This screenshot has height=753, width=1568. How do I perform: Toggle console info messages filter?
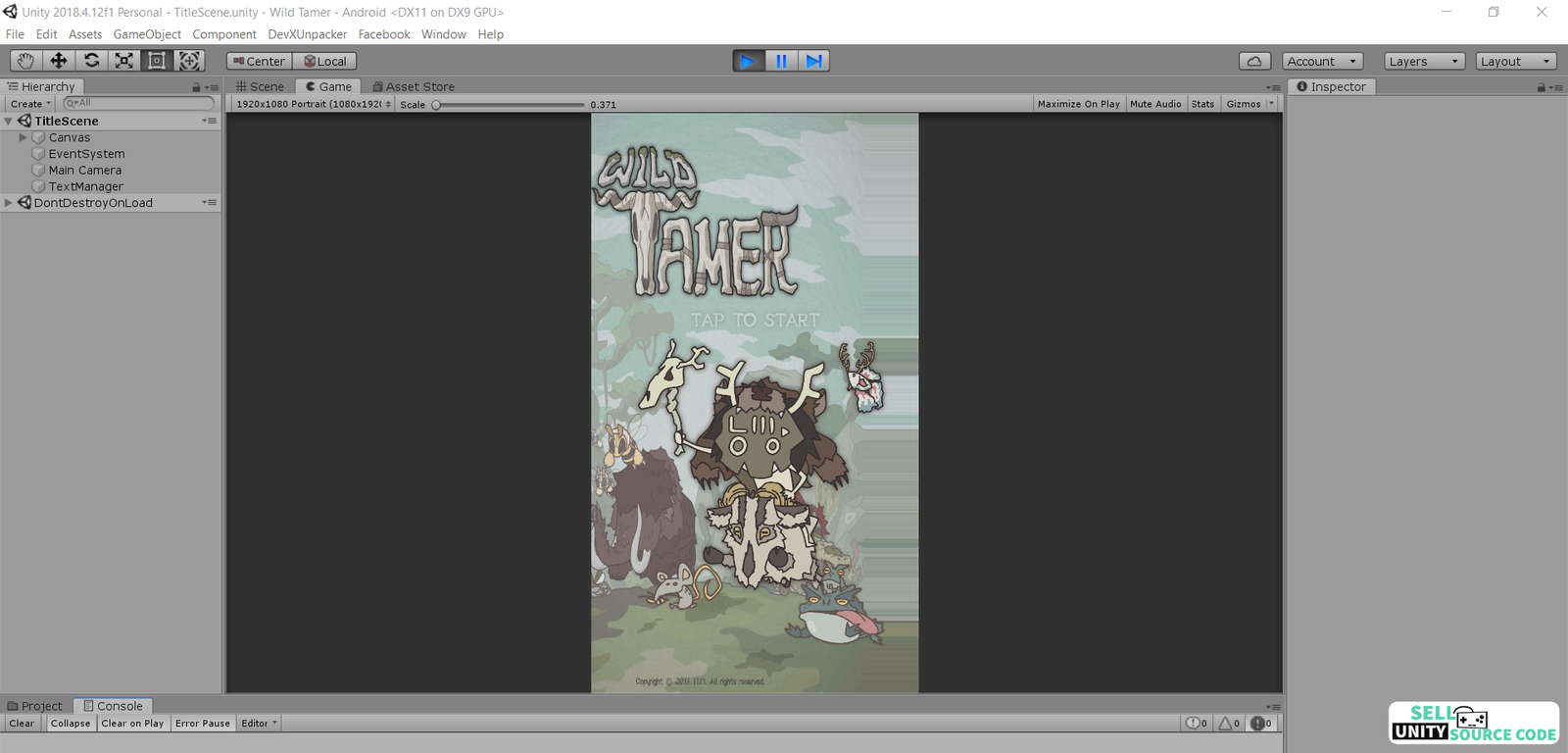(x=1197, y=724)
